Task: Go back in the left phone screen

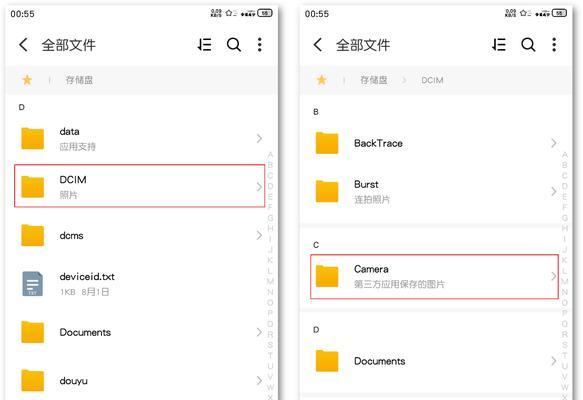Action: pos(23,45)
